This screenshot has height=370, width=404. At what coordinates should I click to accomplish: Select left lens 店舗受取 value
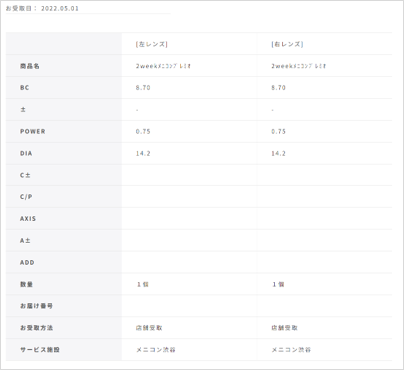149,328
